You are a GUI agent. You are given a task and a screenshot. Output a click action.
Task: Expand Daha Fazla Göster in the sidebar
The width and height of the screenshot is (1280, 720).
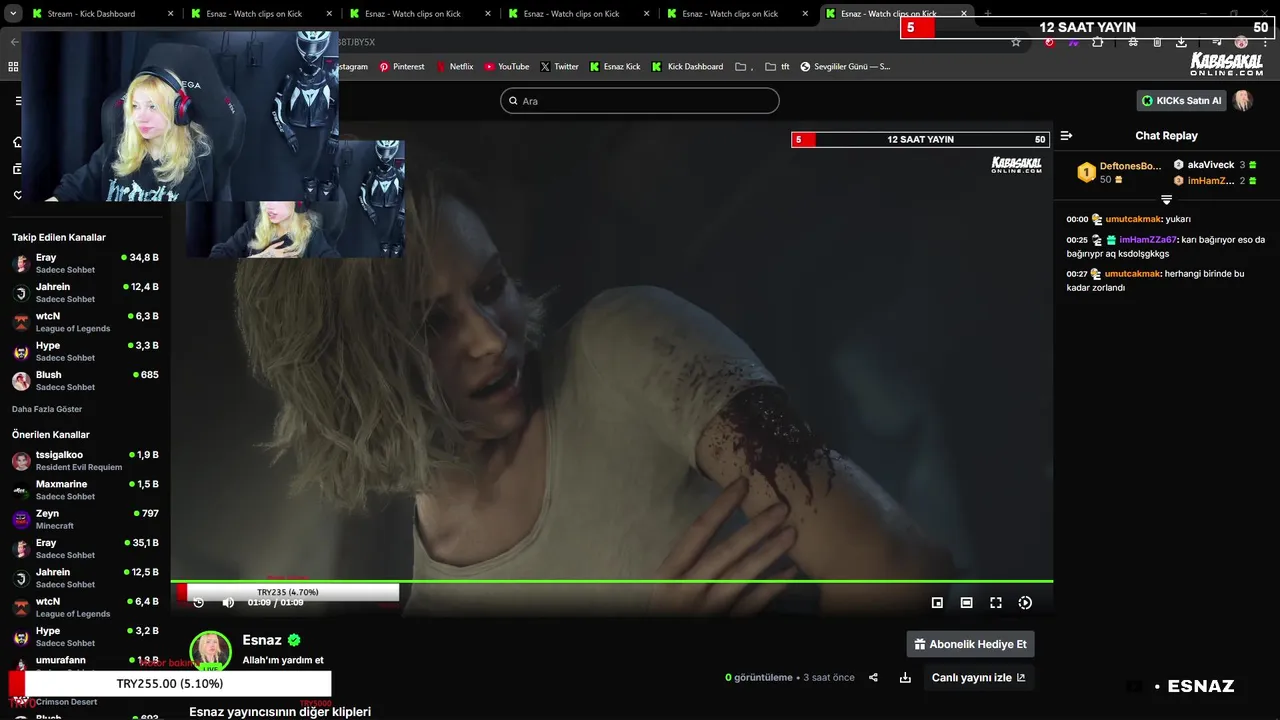47,409
